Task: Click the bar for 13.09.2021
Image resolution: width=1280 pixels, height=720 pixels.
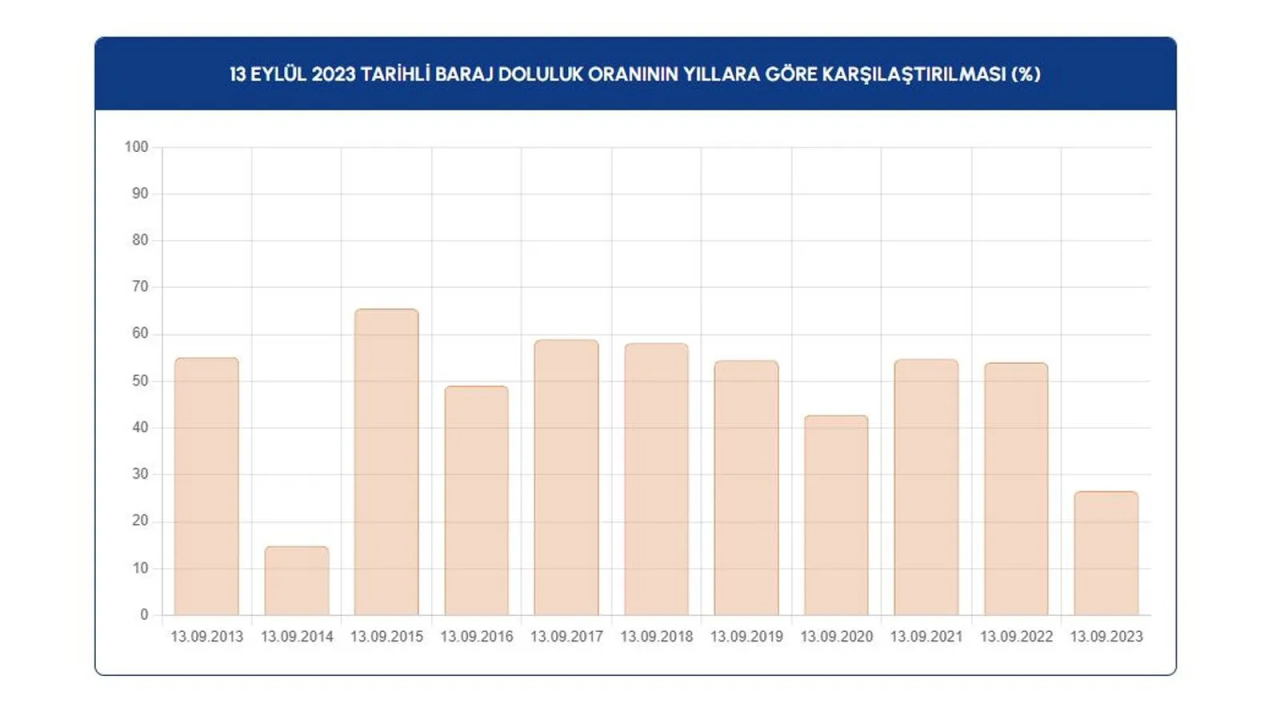Action: point(926,487)
